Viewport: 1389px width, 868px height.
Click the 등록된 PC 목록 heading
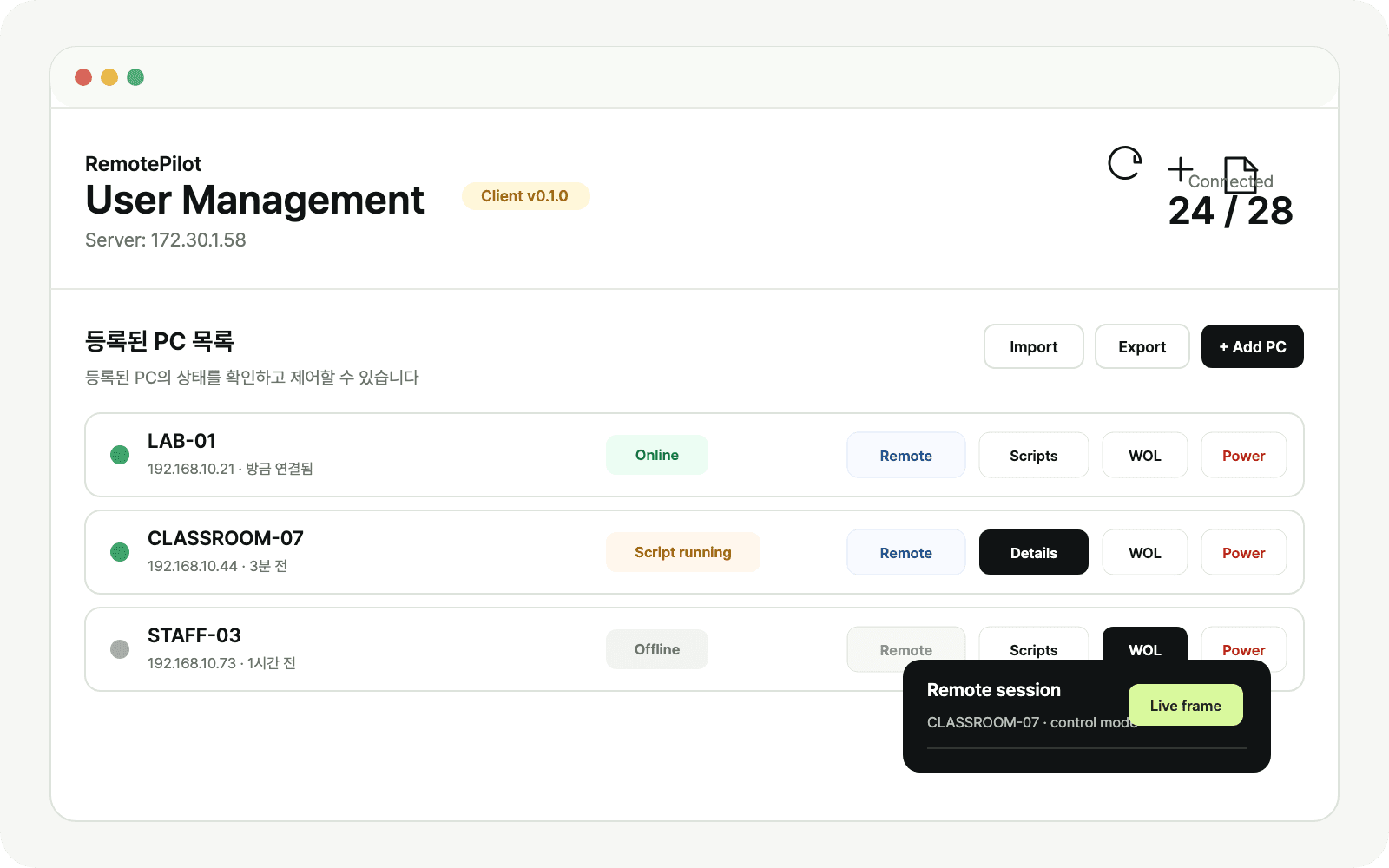pos(160,341)
